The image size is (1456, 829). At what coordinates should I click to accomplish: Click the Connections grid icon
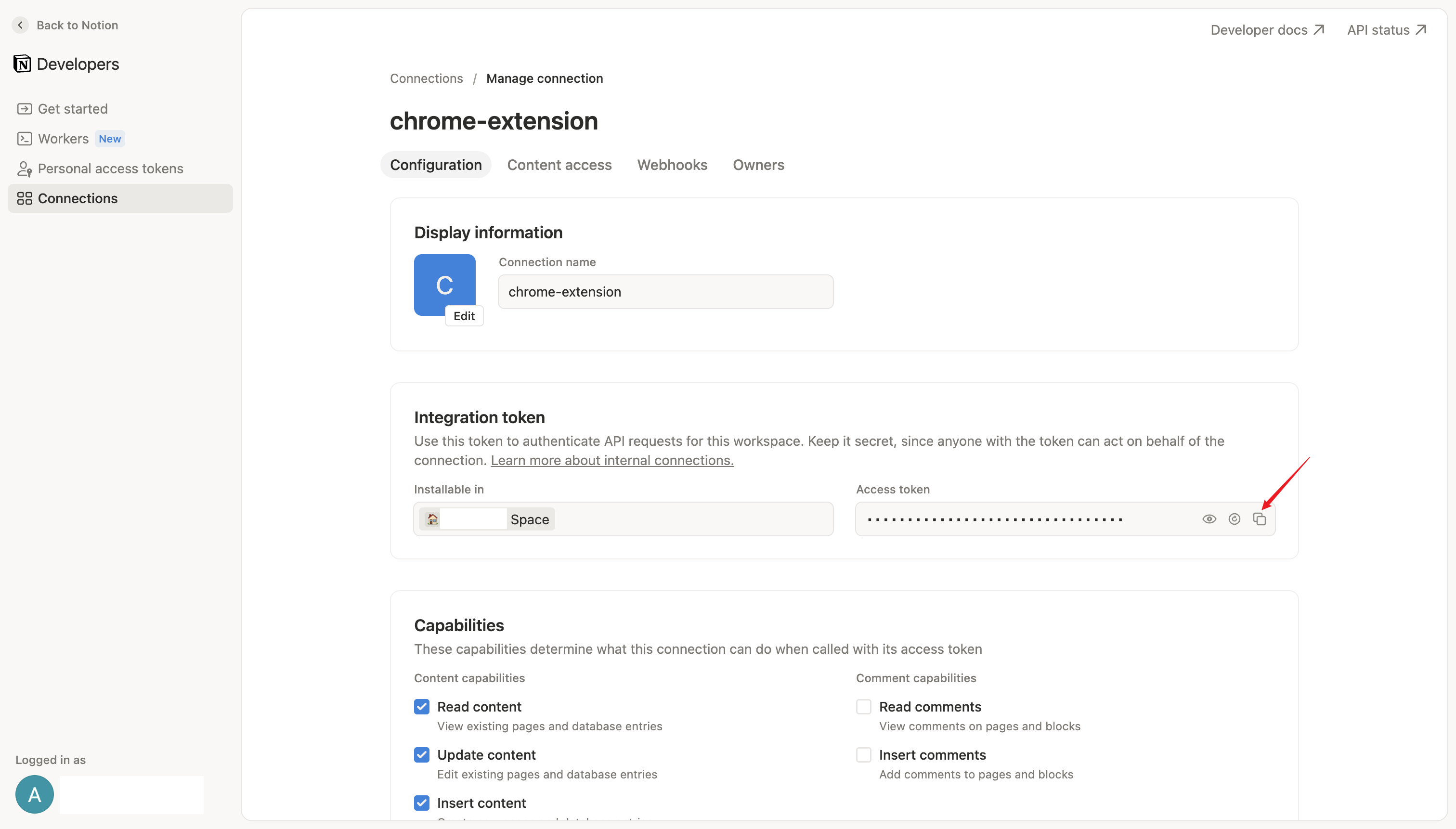25,198
